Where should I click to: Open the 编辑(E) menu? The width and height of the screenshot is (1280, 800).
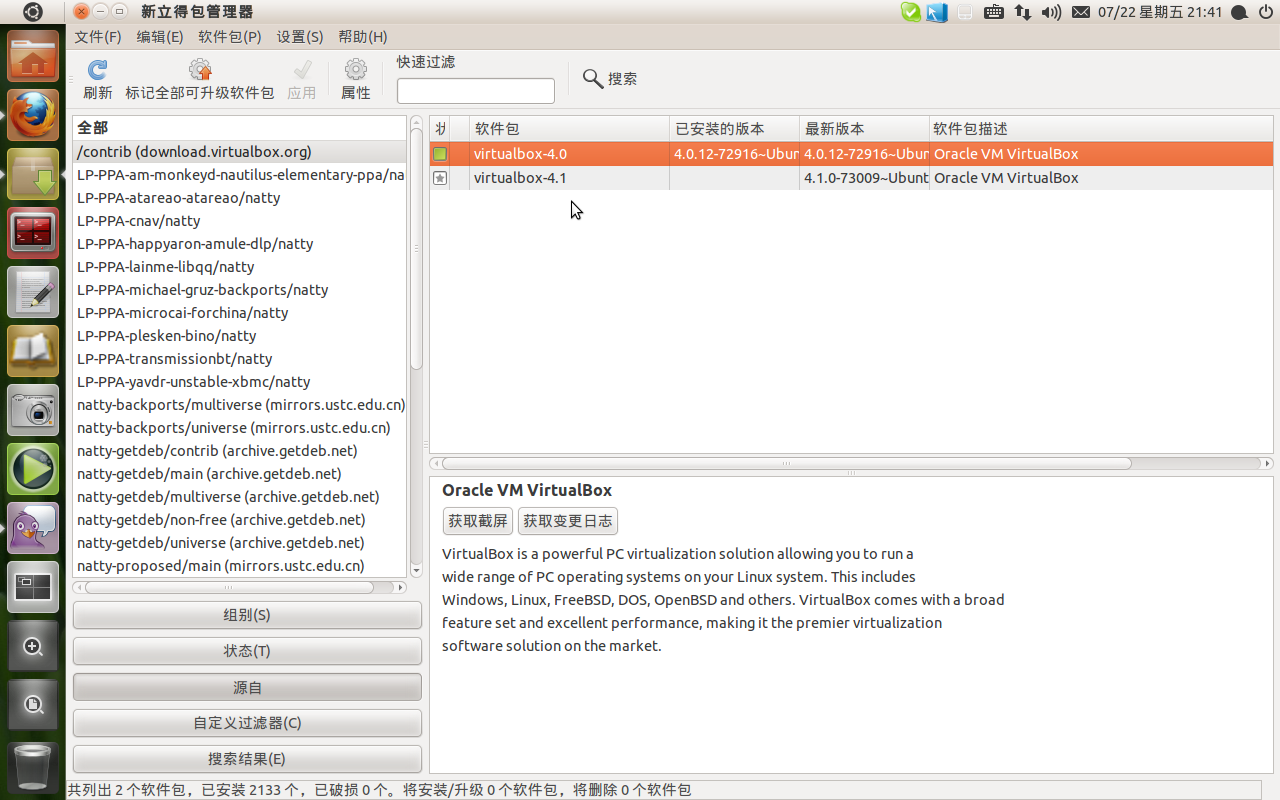click(x=160, y=37)
